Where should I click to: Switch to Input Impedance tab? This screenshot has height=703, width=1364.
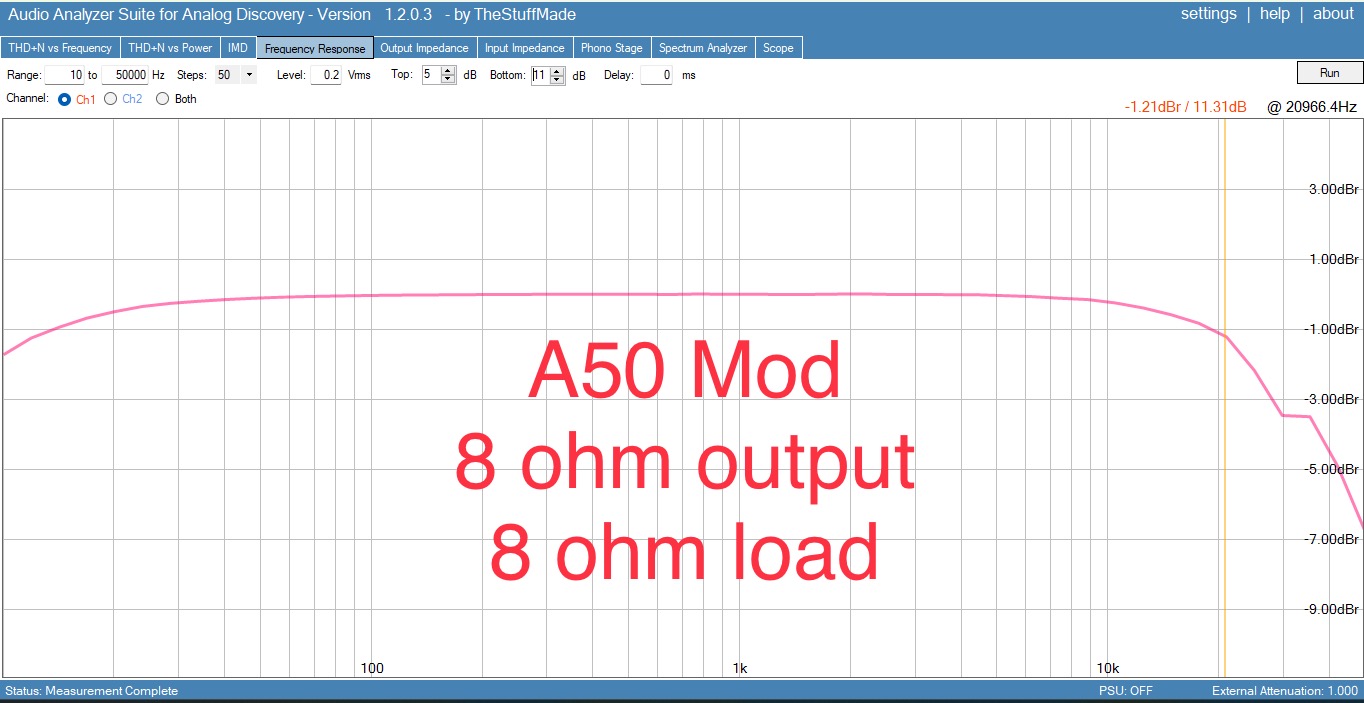tap(524, 48)
